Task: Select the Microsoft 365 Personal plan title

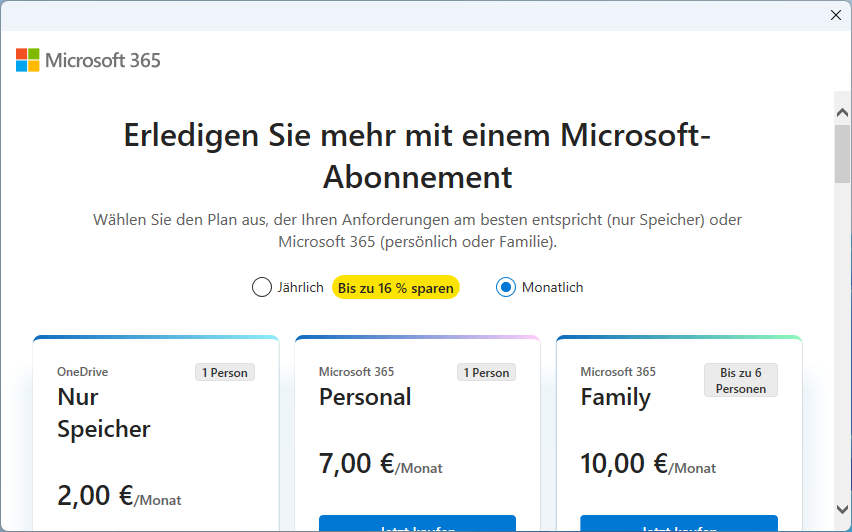Action: click(365, 397)
